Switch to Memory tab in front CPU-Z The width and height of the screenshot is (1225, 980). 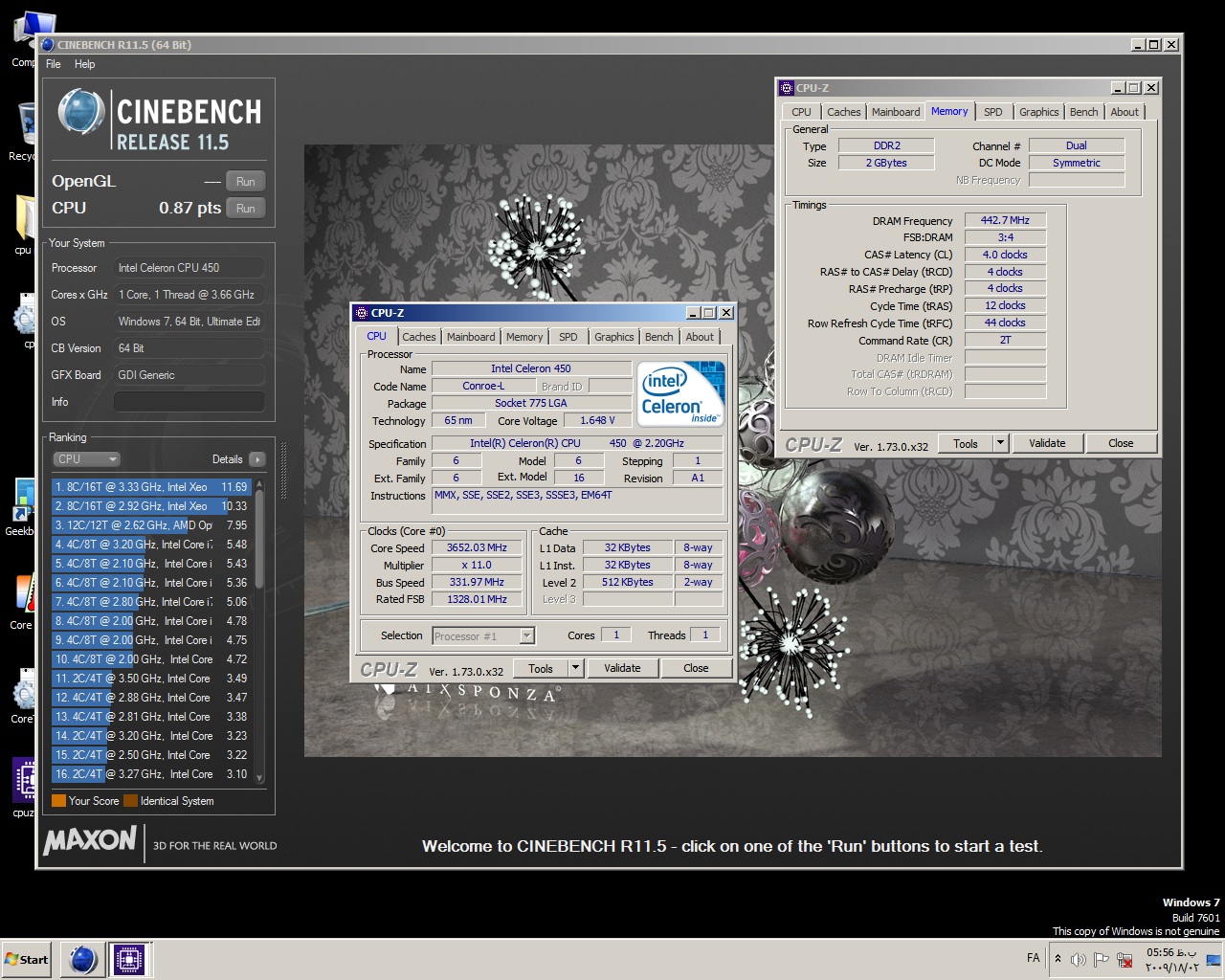[524, 337]
